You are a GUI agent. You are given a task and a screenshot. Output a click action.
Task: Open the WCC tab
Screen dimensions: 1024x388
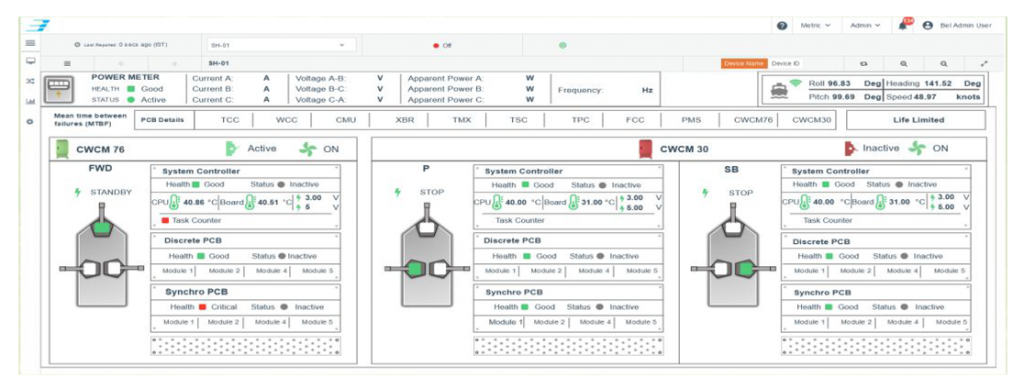click(x=286, y=120)
